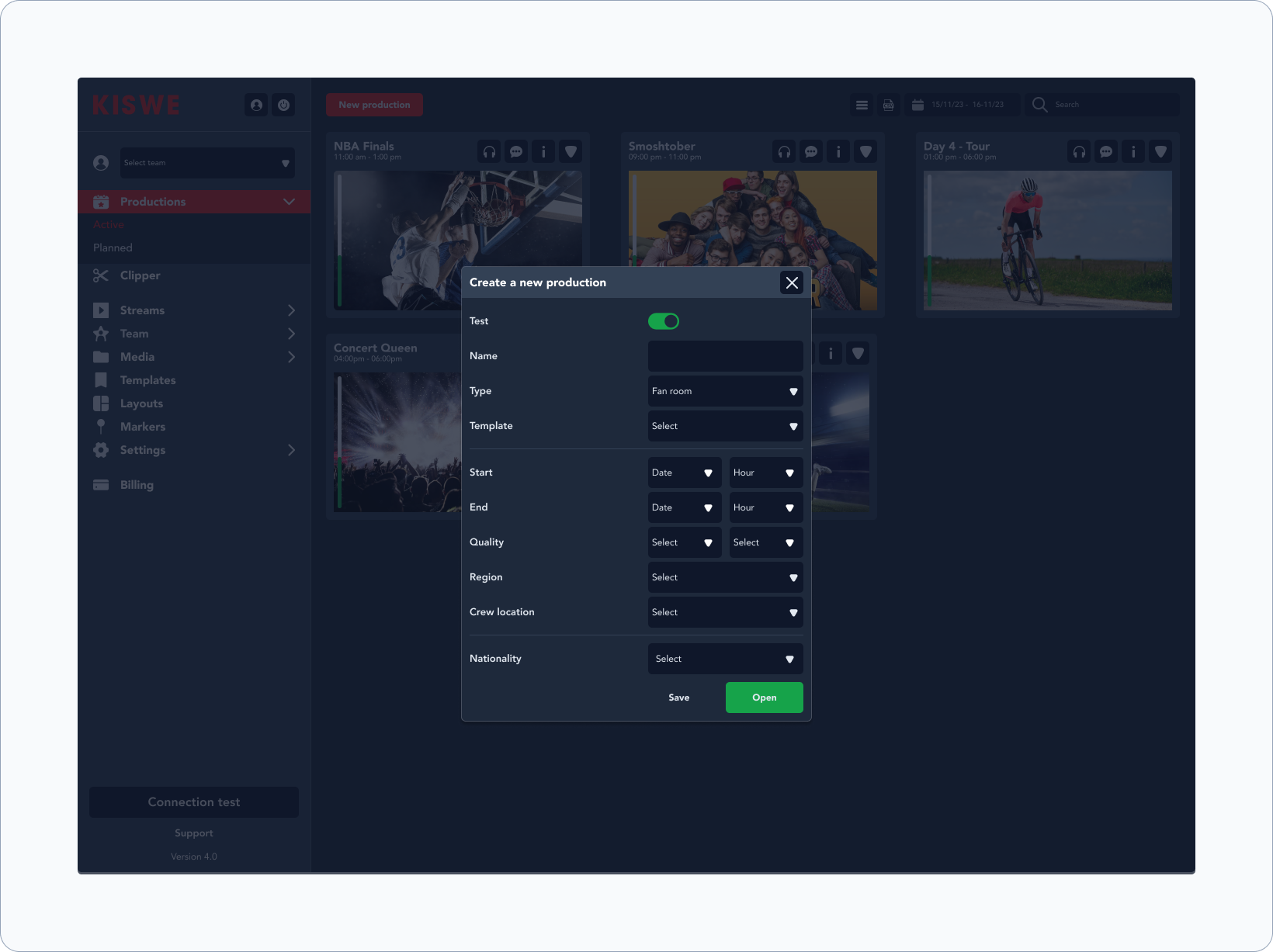Click the Day 4 - Tour audio level meter

click(929, 241)
